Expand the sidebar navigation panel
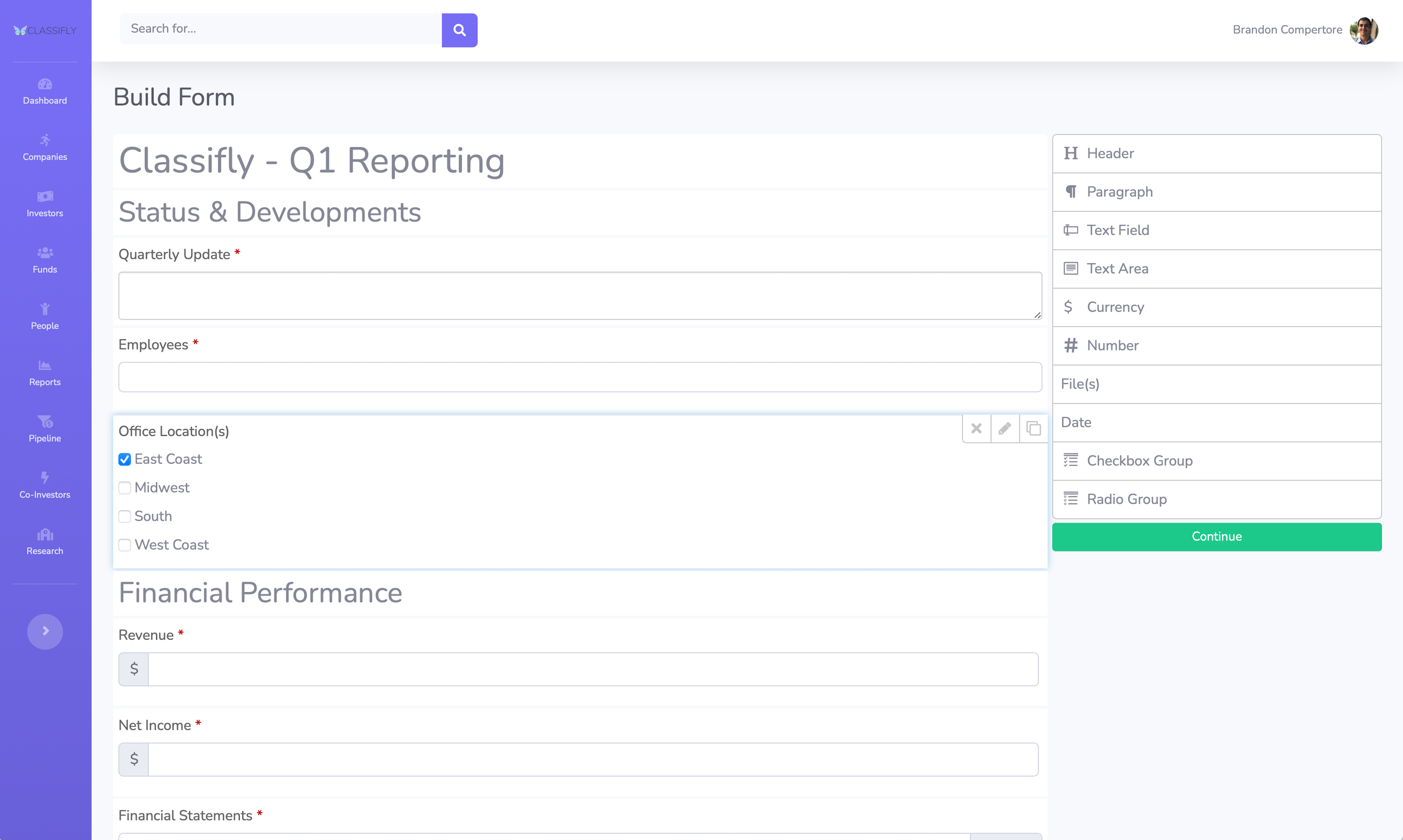Screen dimensions: 1403x840 [45, 632]
